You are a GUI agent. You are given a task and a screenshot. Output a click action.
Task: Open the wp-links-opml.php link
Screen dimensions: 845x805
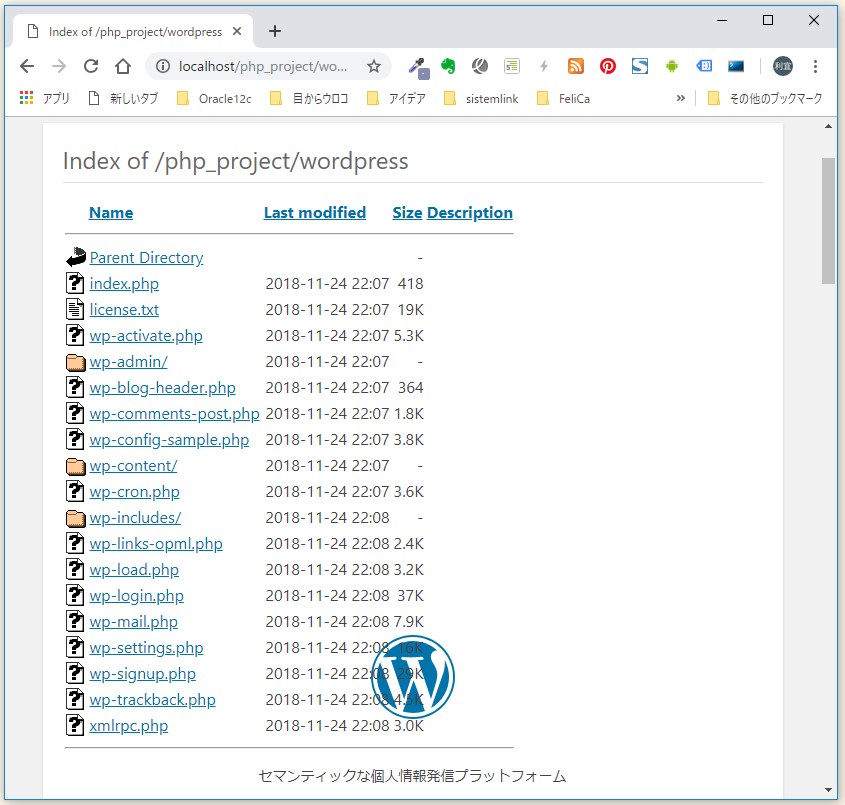156,544
